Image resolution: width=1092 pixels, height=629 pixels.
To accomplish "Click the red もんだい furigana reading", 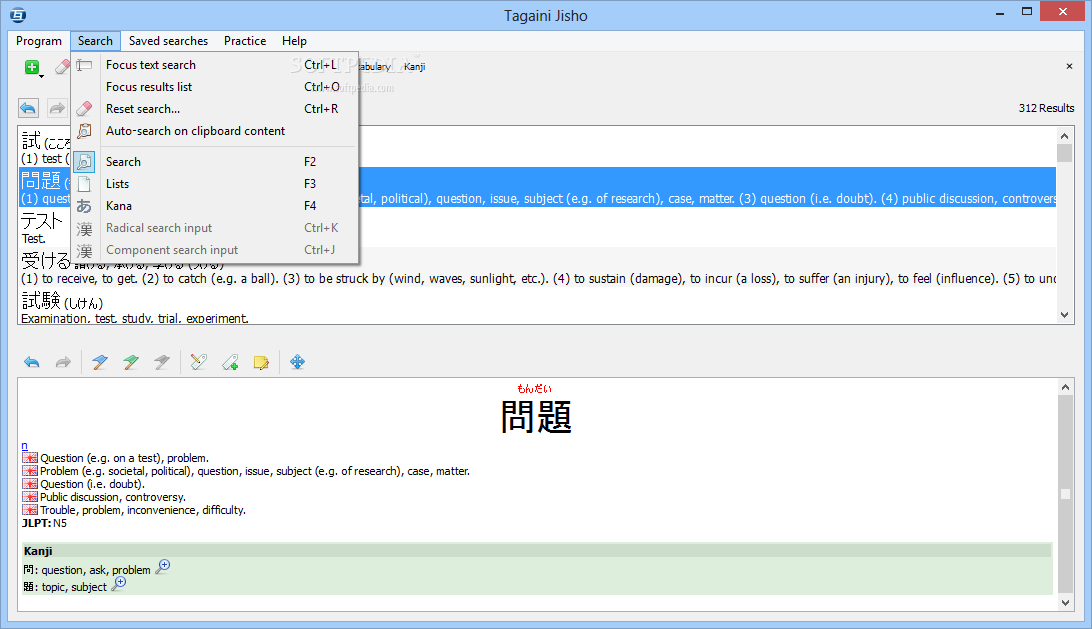I will coord(534,389).
